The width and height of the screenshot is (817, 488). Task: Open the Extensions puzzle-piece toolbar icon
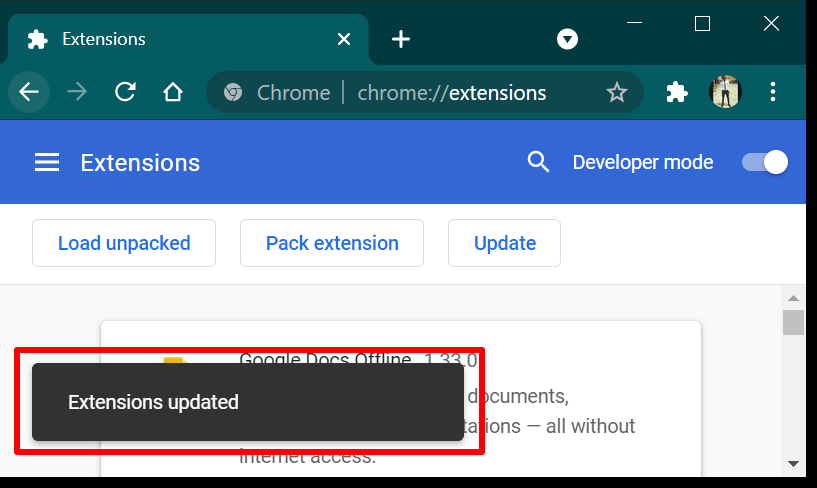coord(677,93)
